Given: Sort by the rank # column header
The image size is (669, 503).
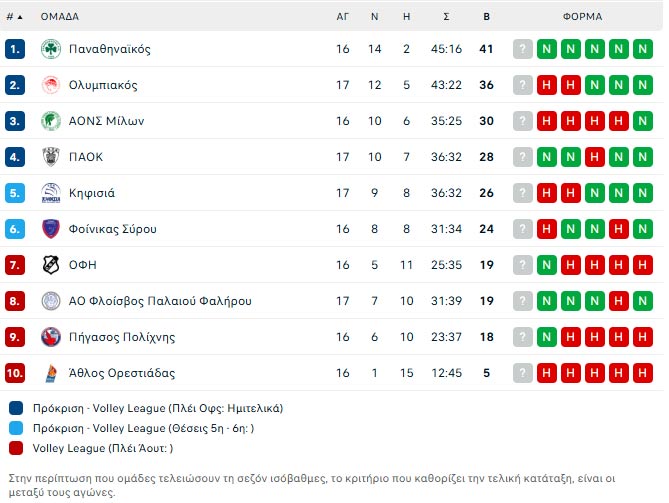Looking at the screenshot, I should click(x=11, y=17).
